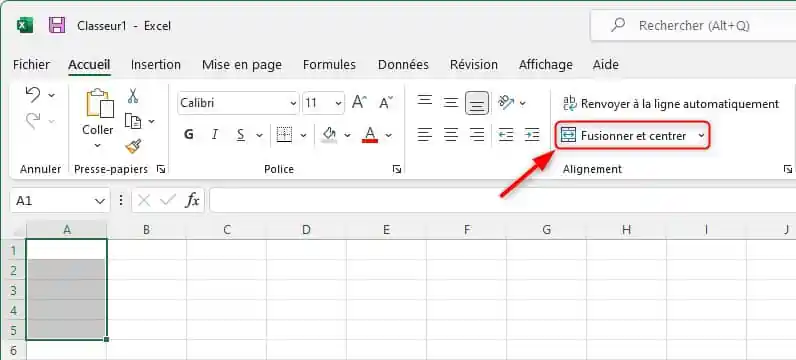Viewport: 796px width, 360px height.
Task: Click the Rechercher search box
Action: pyautogui.click(x=693, y=25)
